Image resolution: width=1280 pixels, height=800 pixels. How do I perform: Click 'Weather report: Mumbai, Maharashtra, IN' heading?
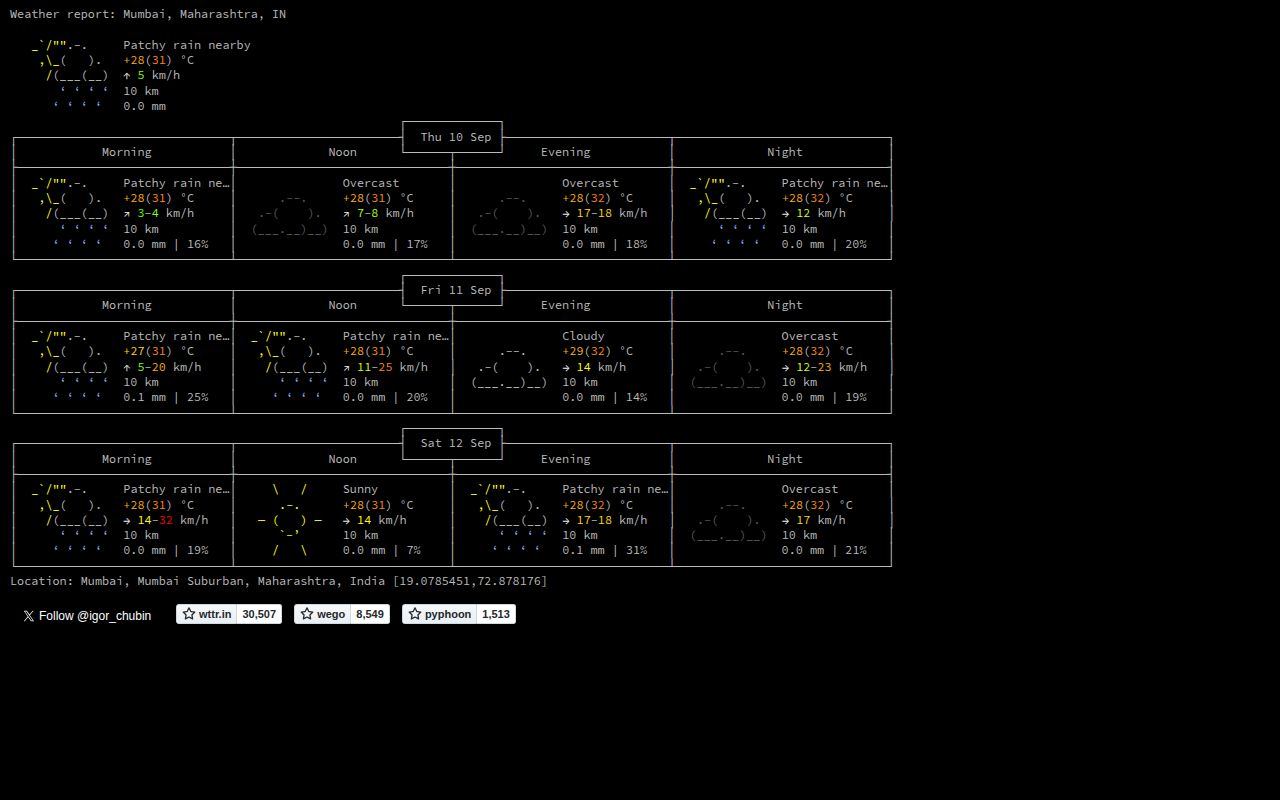point(148,14)
